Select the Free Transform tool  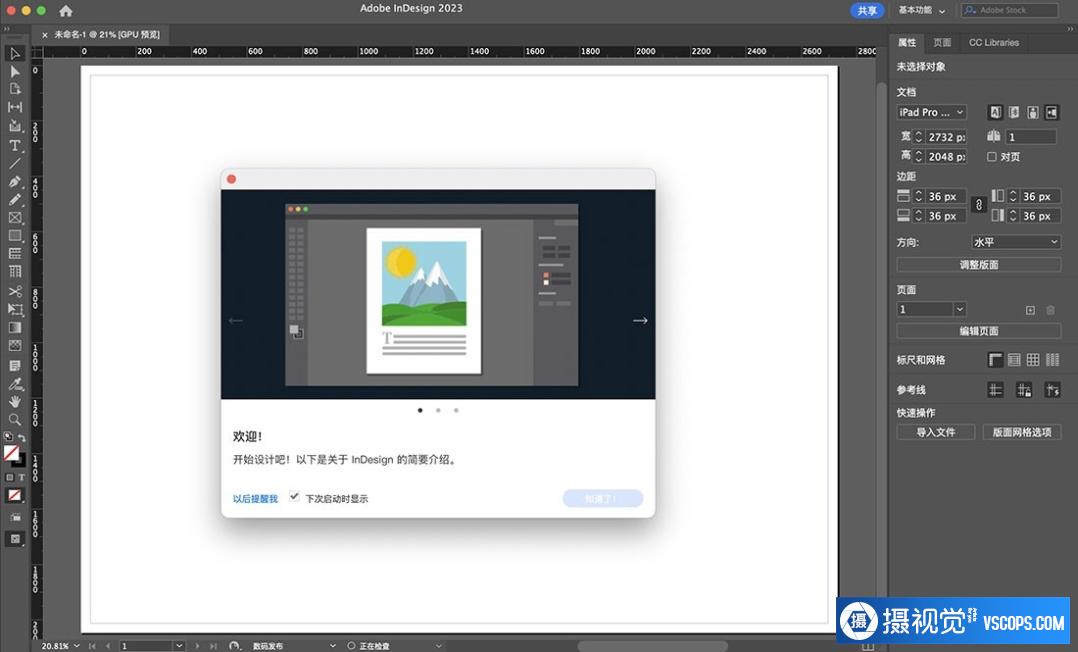coord(14,309)
